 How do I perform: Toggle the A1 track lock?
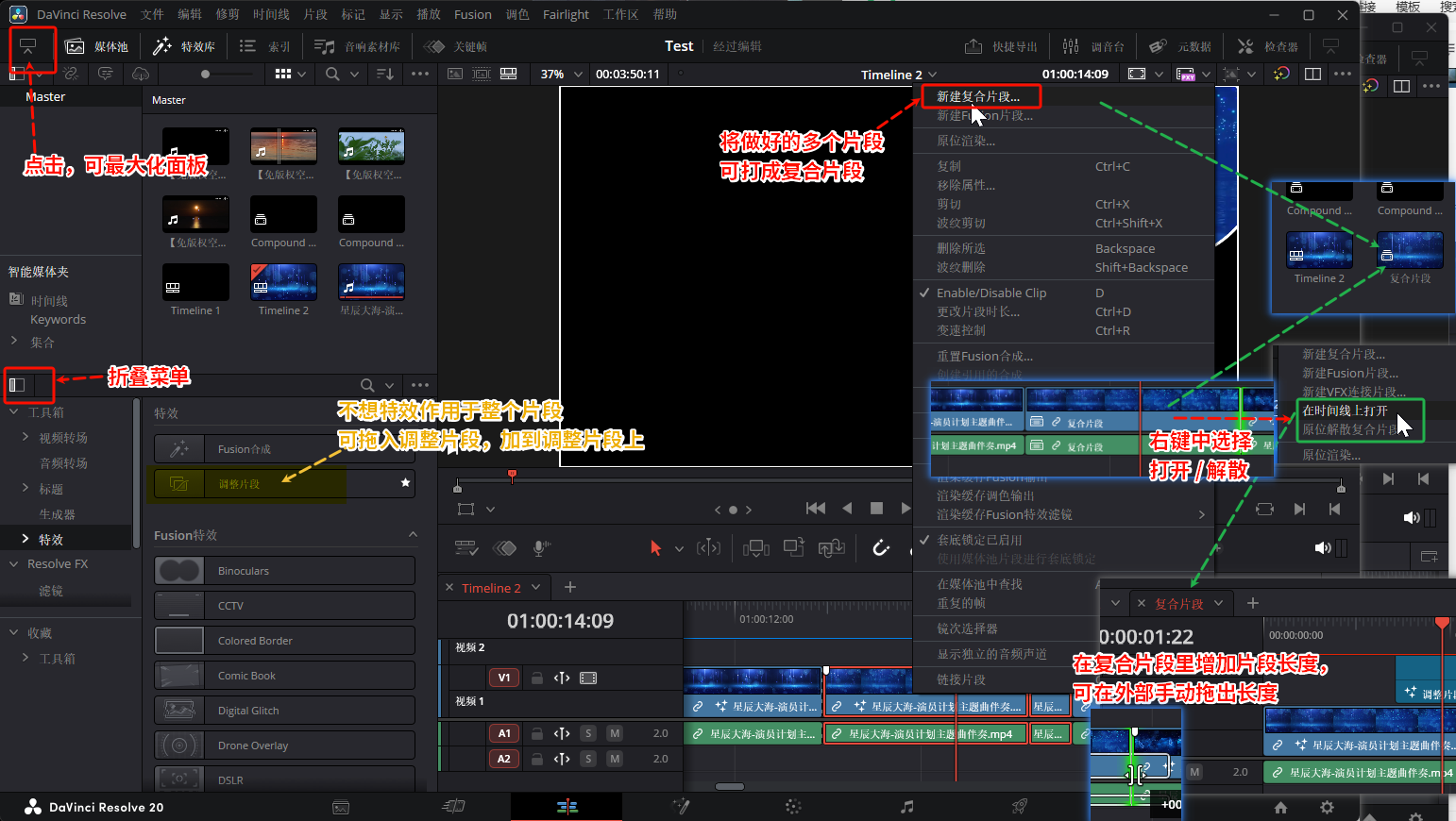[537, 733]
